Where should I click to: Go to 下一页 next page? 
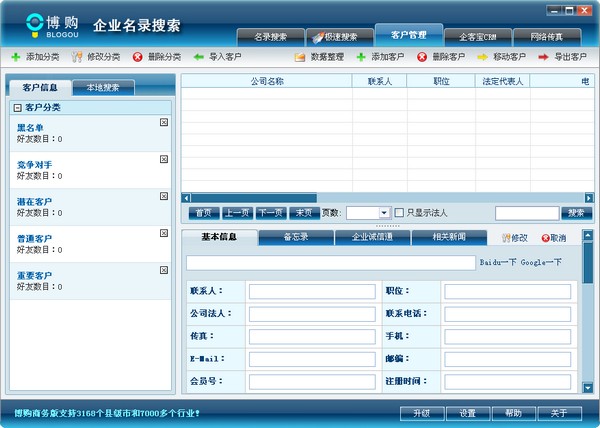click(271, 213)
